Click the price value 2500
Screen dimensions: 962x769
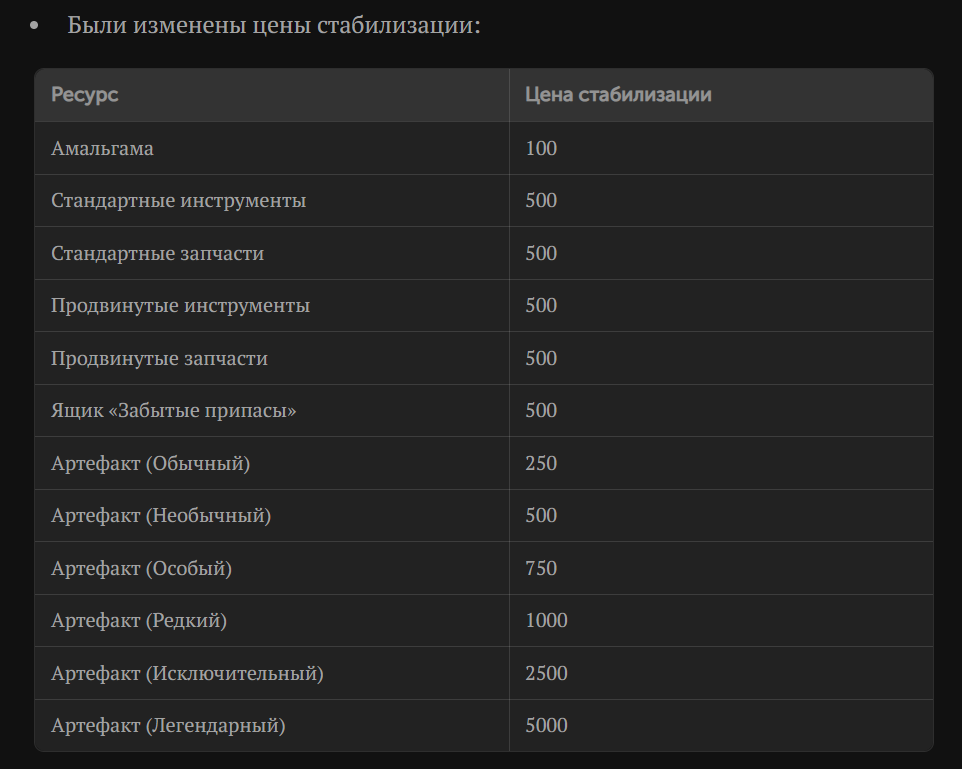coord(546,673)
